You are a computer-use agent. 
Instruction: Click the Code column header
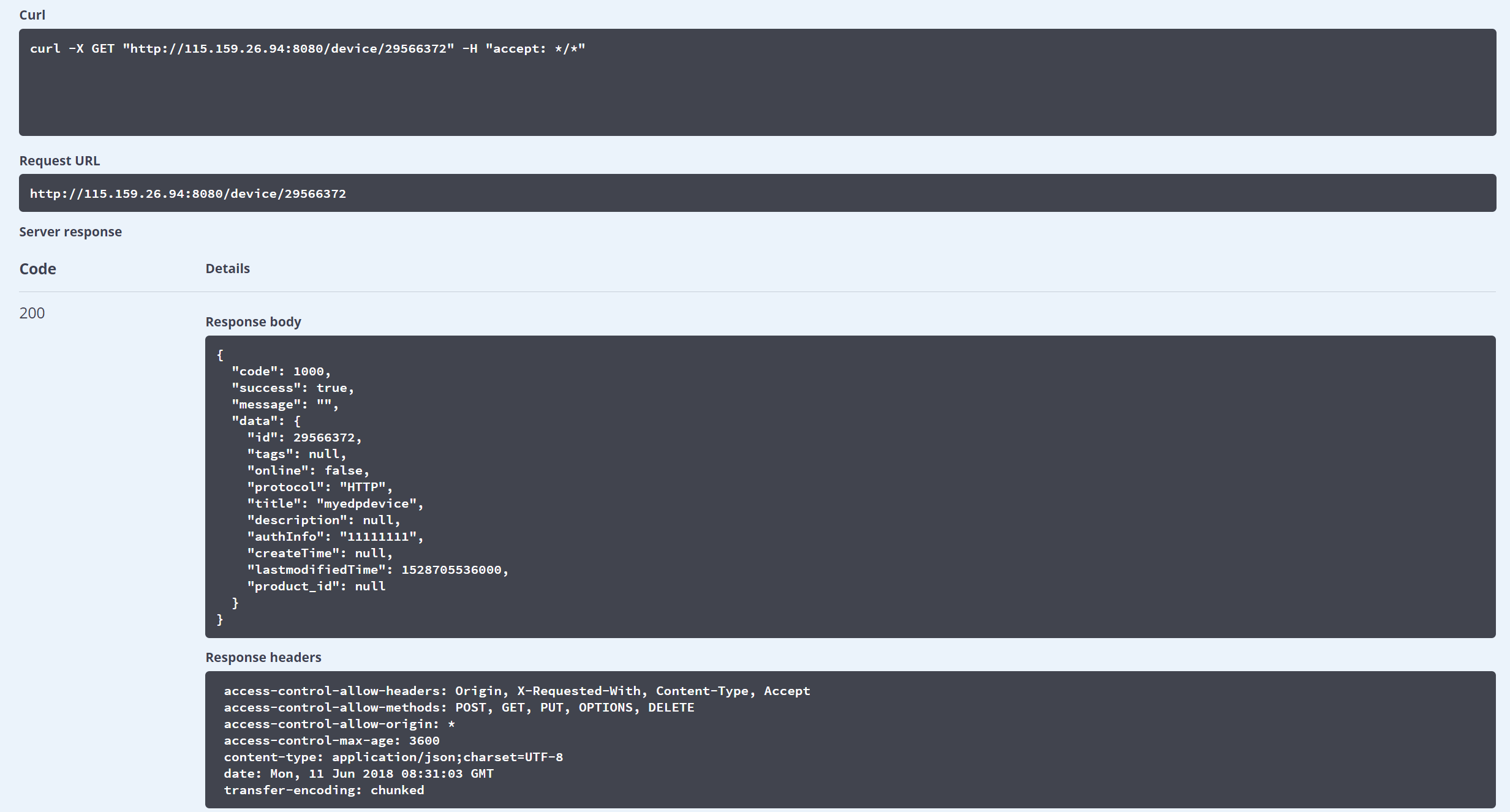37,269
